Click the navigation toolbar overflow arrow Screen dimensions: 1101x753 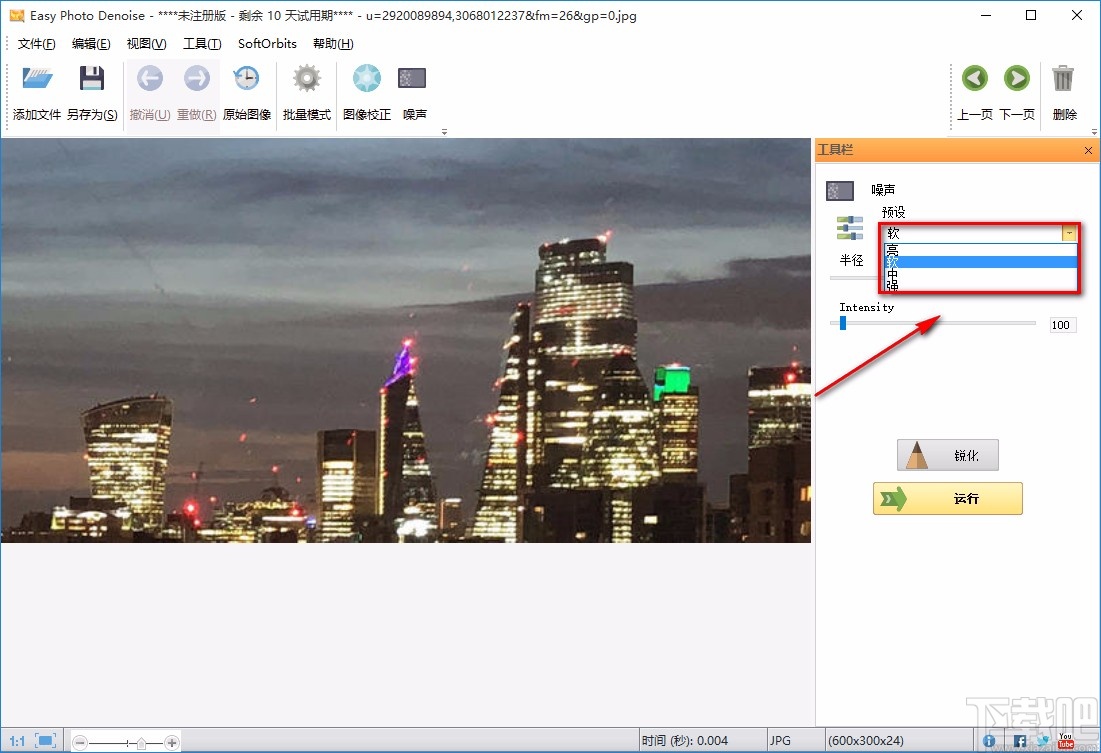coord(1094,131)
